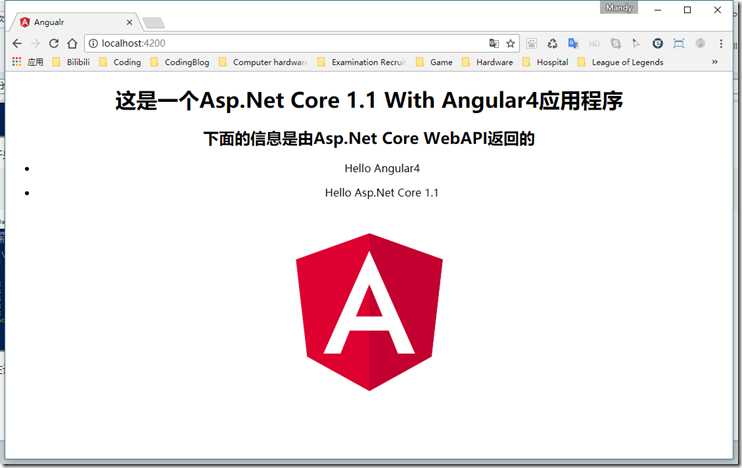
Task: Click the HD extension icon
Action: (594, 44)
